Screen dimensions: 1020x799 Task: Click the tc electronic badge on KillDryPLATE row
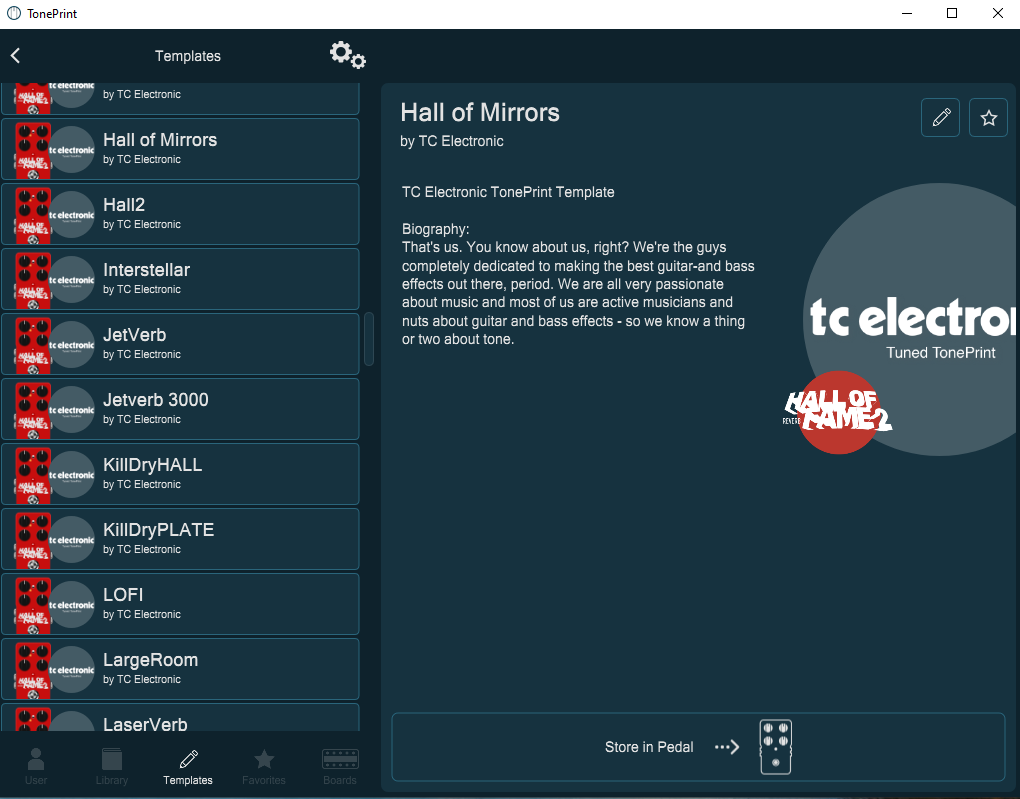click(x=73, y=539)
